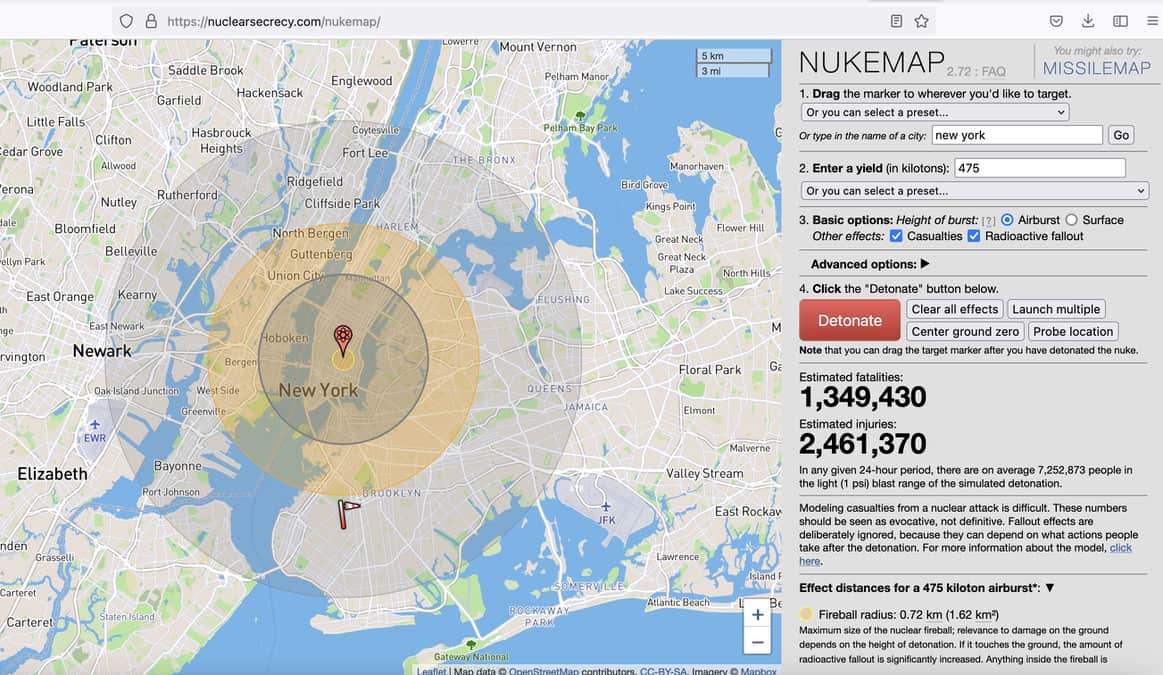Click the map zoom-out minus icon
This screenshot has height=675, width=1163.
(x=757, y=641)
